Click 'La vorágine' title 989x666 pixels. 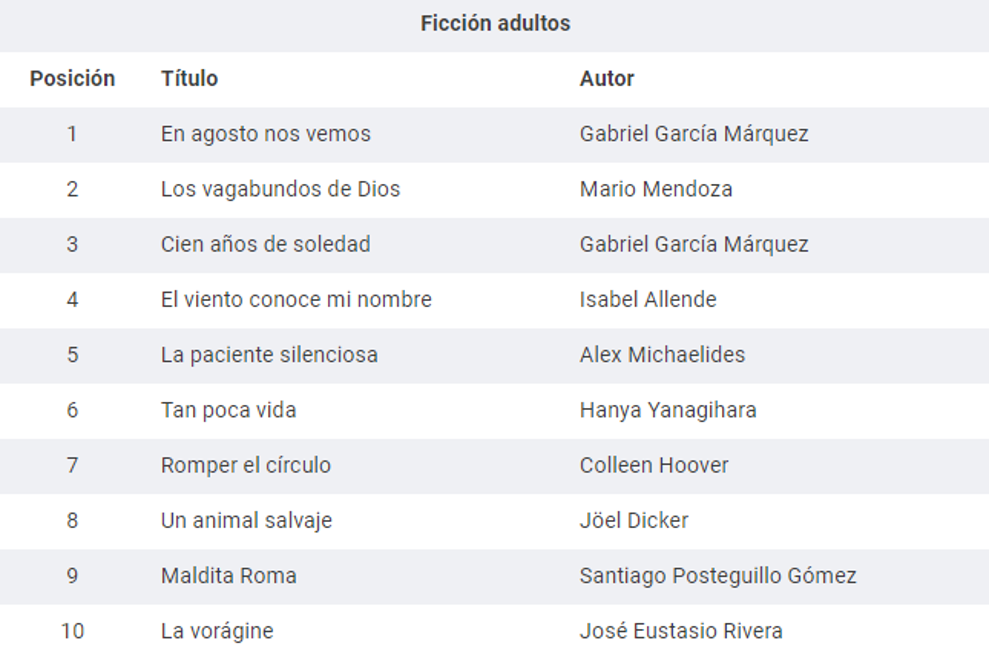tap(216, 631)
